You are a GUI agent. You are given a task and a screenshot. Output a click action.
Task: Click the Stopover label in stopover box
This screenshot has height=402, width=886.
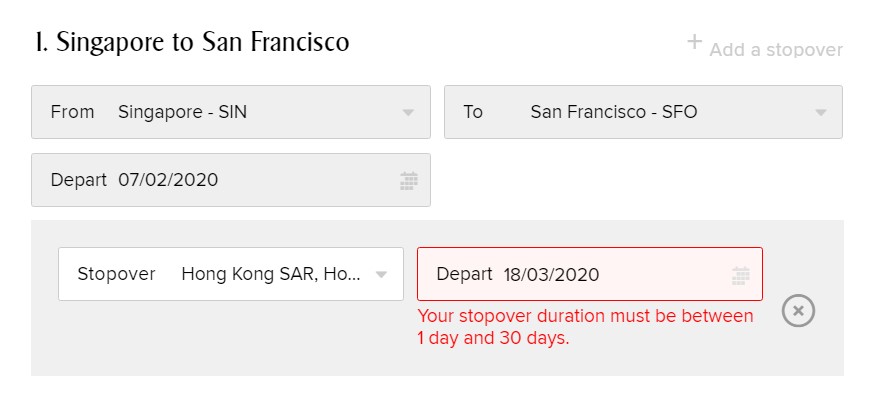[116, 274]
